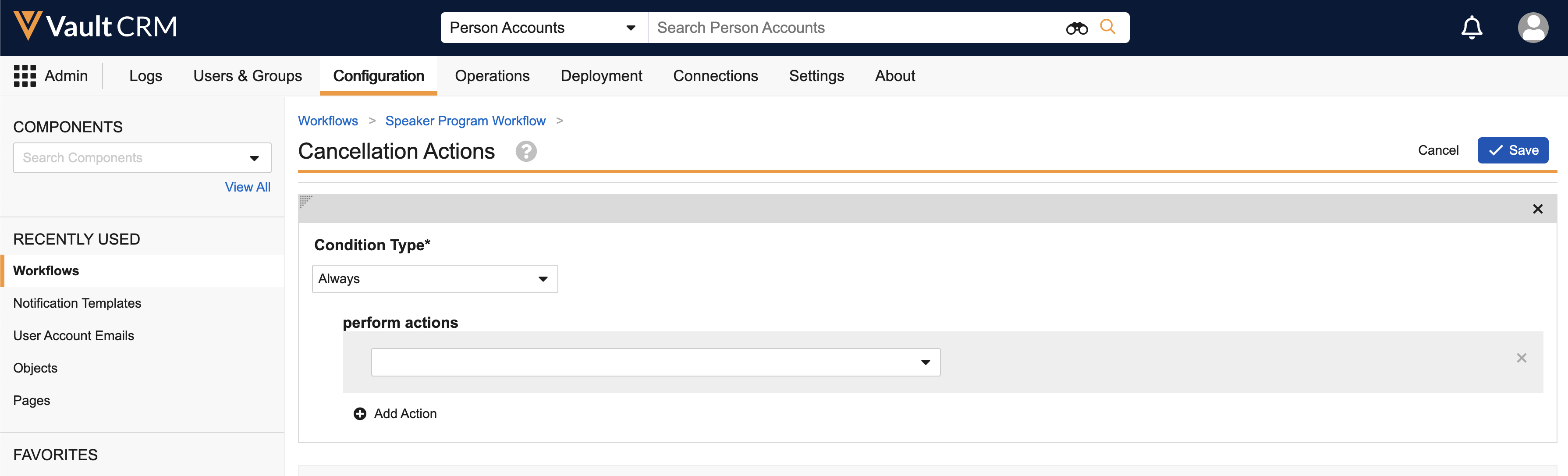1568x476 pixels.
Task: Select Notification Templates in Recently Used
Action: 77,303
